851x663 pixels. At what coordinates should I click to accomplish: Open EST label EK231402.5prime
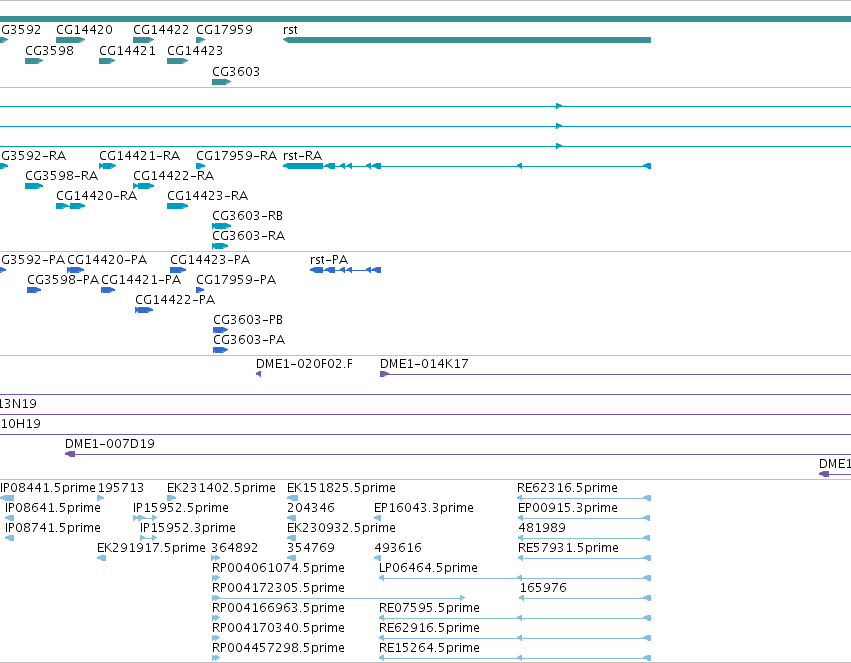(221, 488)
